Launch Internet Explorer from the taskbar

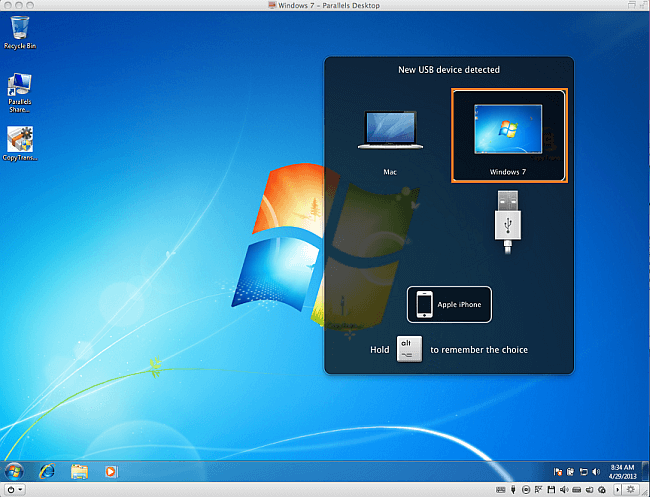(x=47, y=472)
